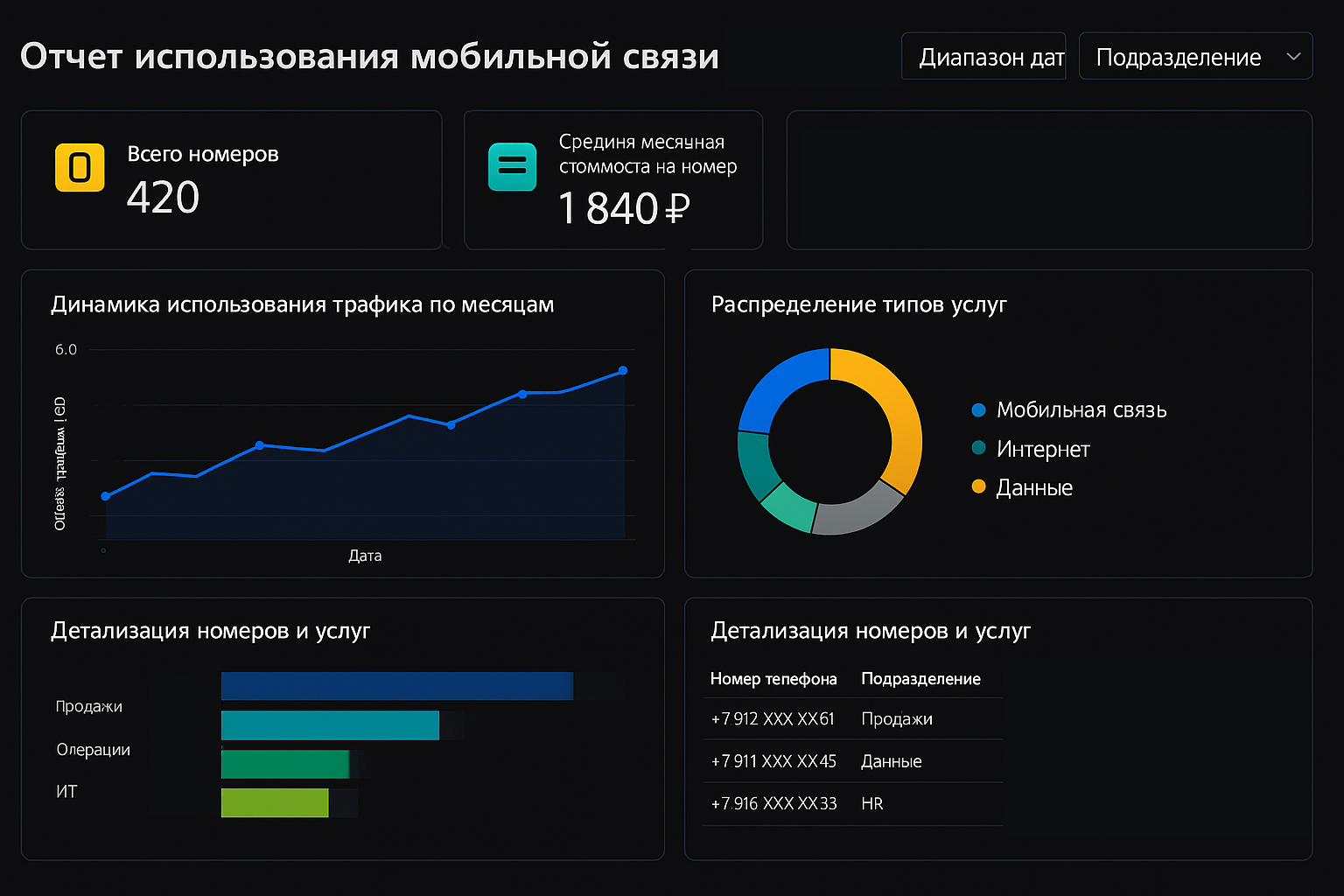
Task: Click the Подразделение dropdown chevron arrow
Action: pyautogui.click(x=1293, y=57)
